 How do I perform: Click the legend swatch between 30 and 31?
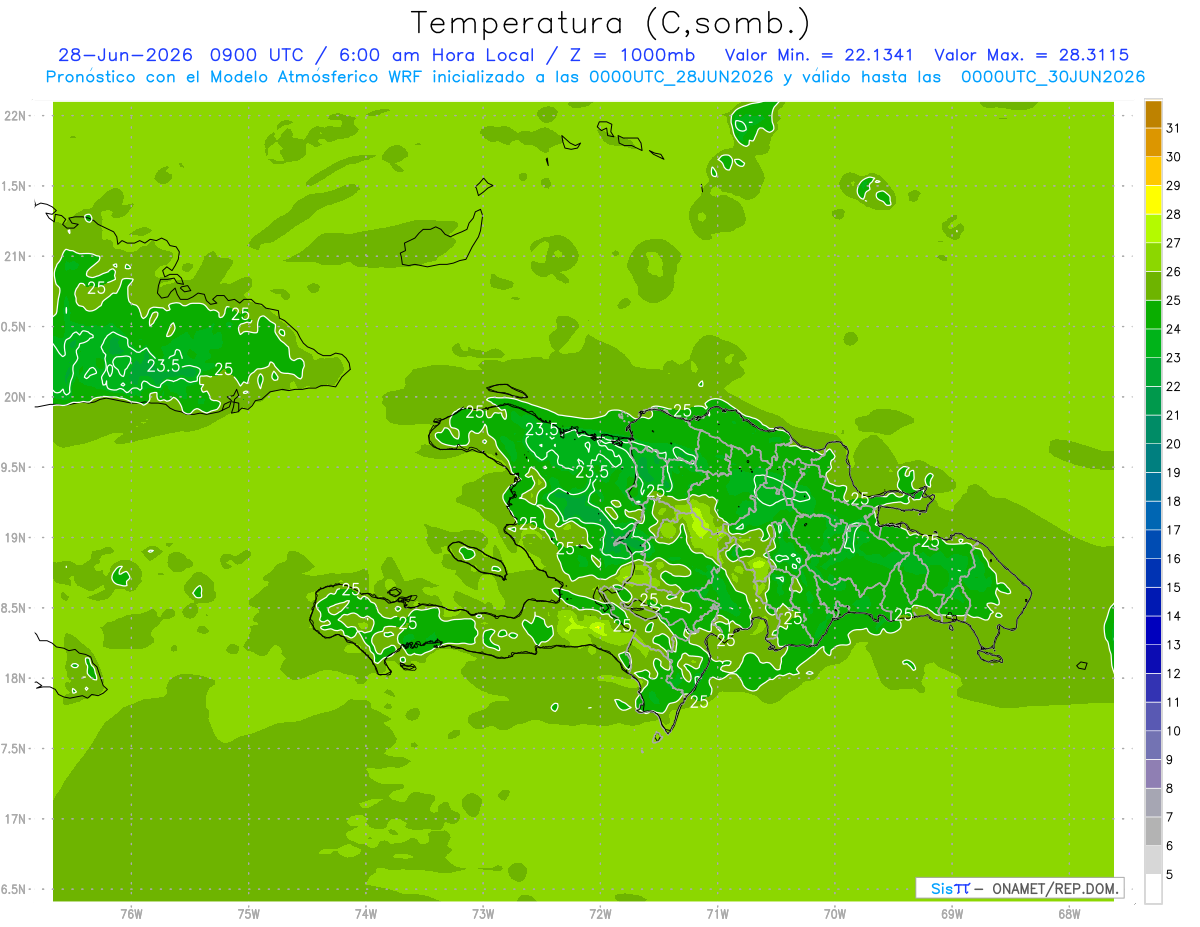(x=1153, y=143)
